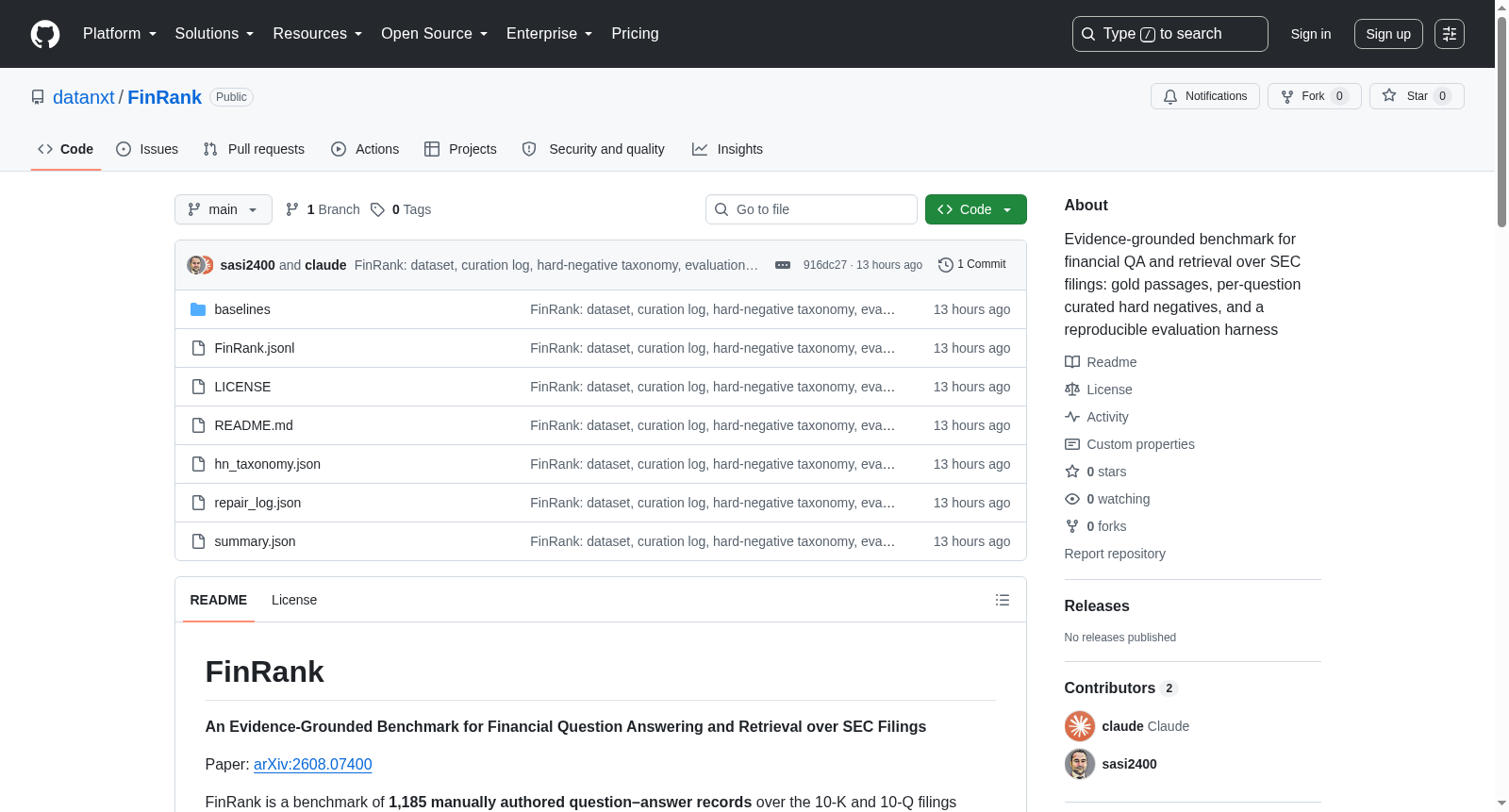
Task: Click the repository icon beside datanxt
Action: click(x=38, y=97)
